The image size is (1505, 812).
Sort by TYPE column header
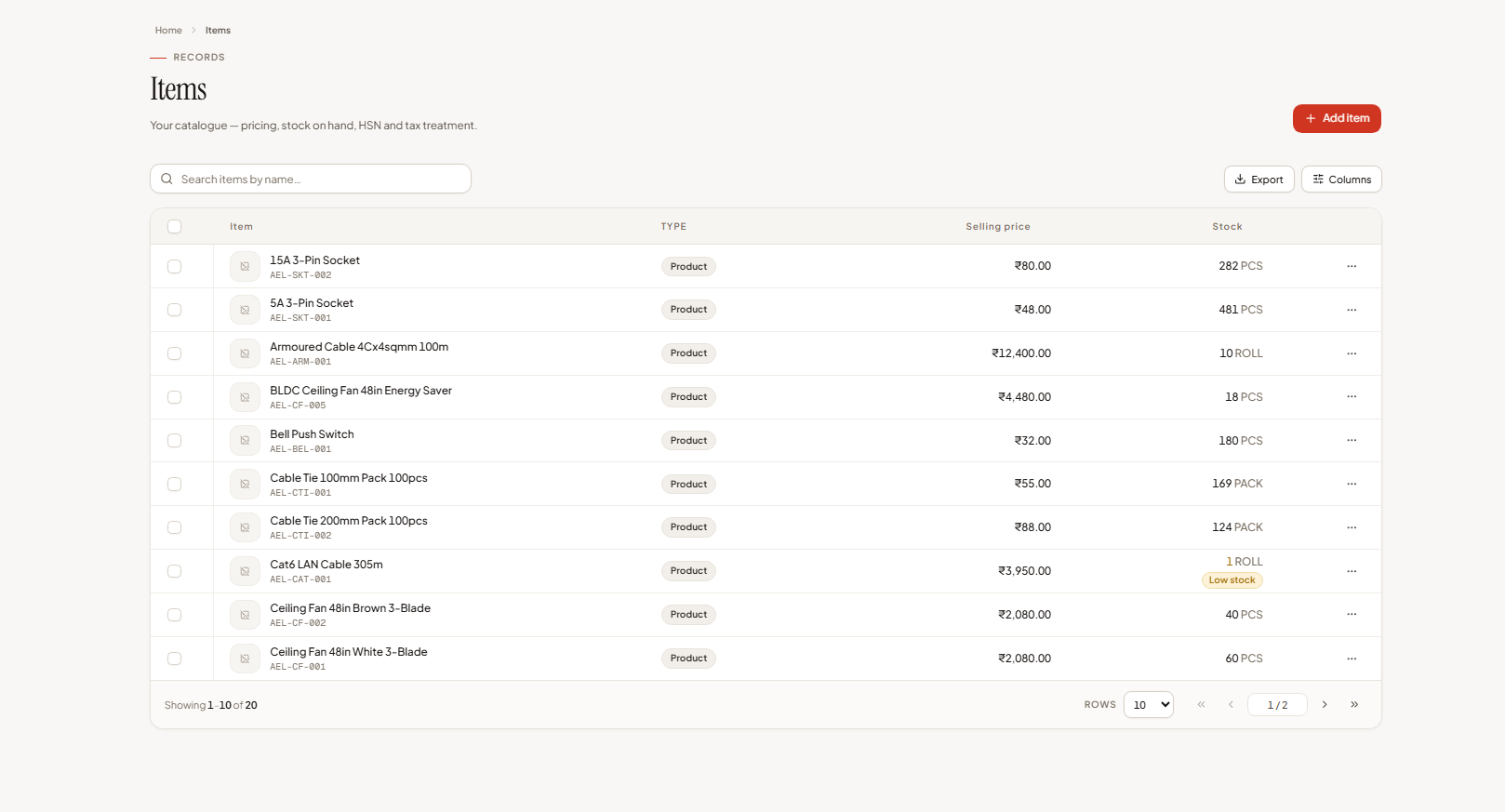(x=673, y=227)
